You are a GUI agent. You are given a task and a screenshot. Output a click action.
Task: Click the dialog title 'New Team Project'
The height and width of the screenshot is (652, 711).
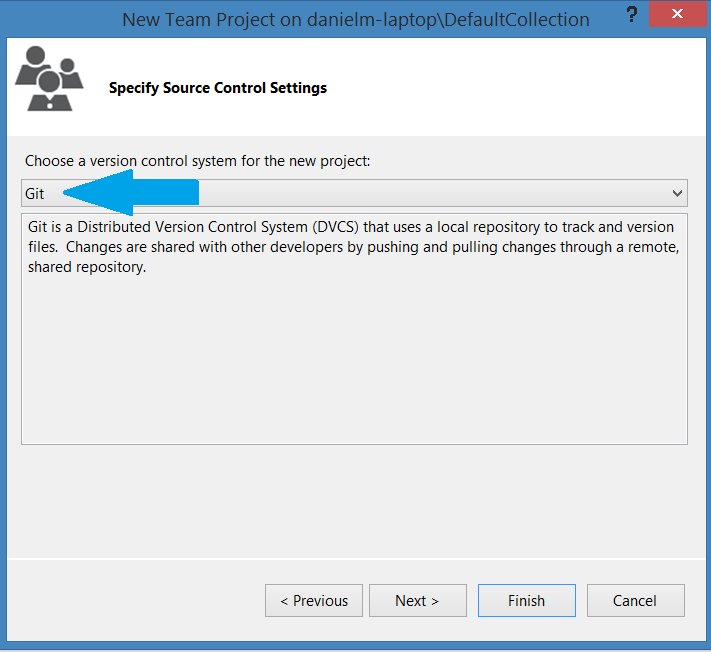[356, 19]
